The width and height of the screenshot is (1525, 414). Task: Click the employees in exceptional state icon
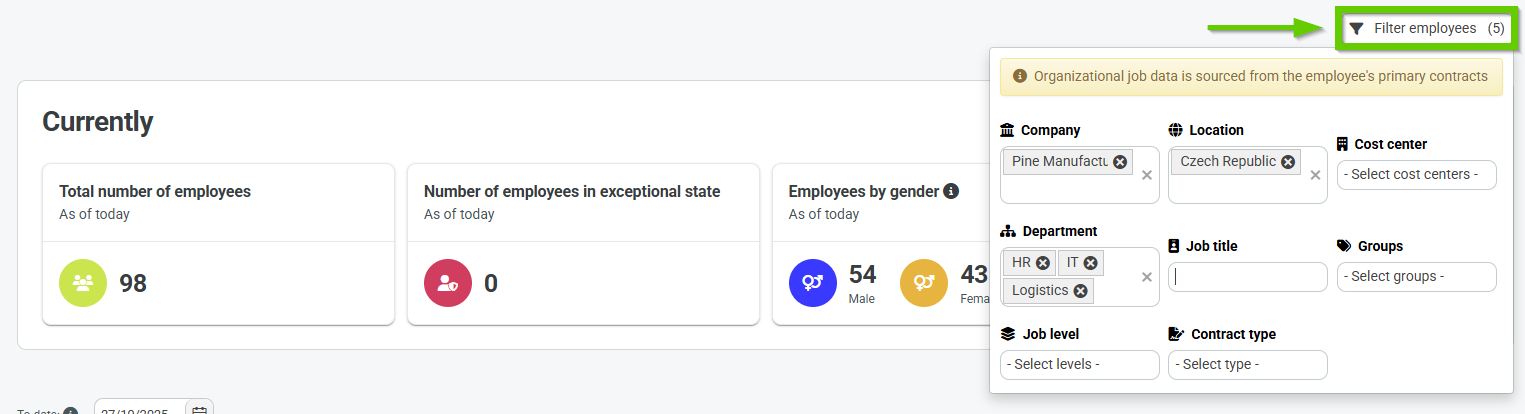click(x=448, y=283)
